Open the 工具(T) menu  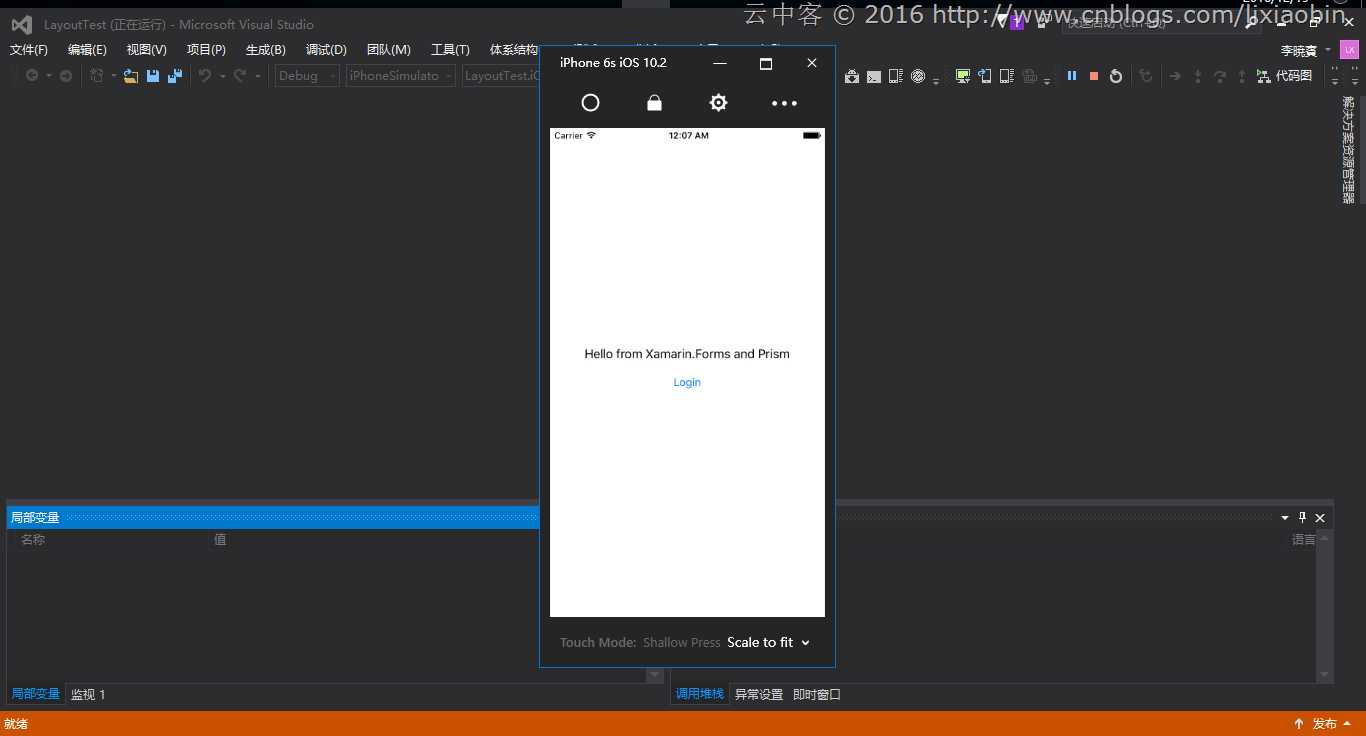(x=450, y=50)
